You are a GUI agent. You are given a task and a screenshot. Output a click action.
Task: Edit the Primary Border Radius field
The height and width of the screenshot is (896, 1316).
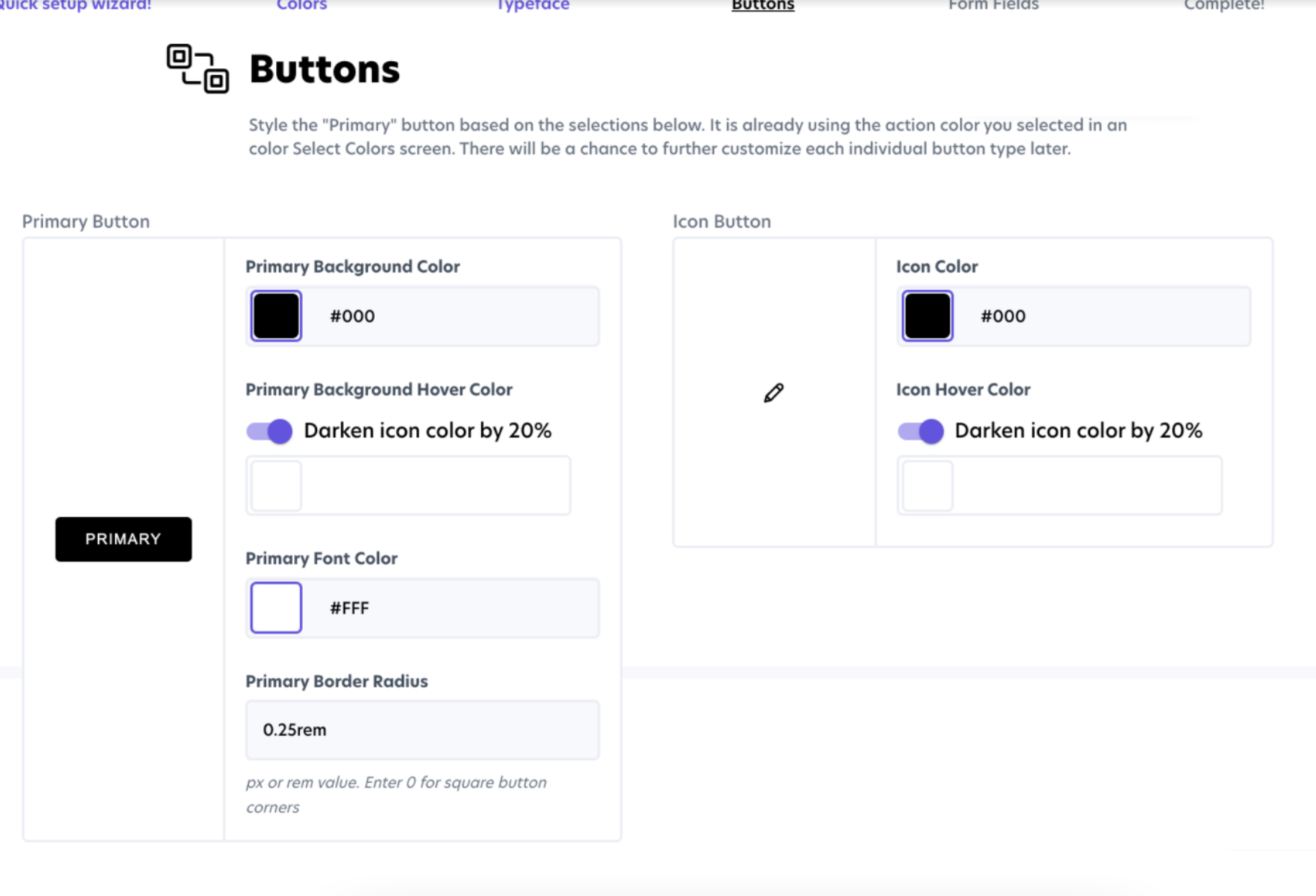pos(422,730)
